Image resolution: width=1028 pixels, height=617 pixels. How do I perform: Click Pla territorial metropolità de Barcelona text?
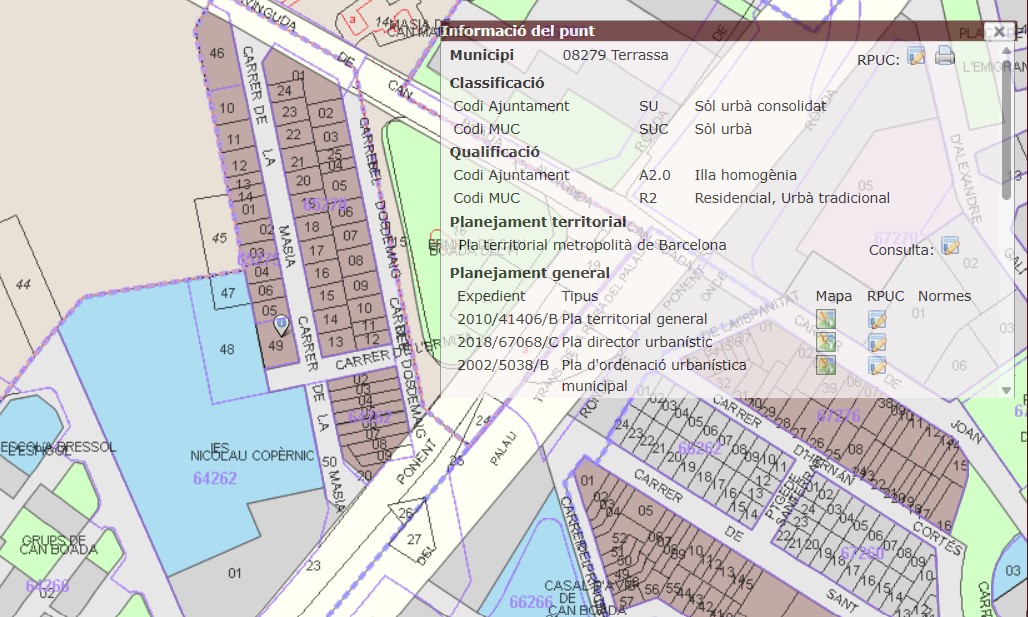[x=592, y=245]
